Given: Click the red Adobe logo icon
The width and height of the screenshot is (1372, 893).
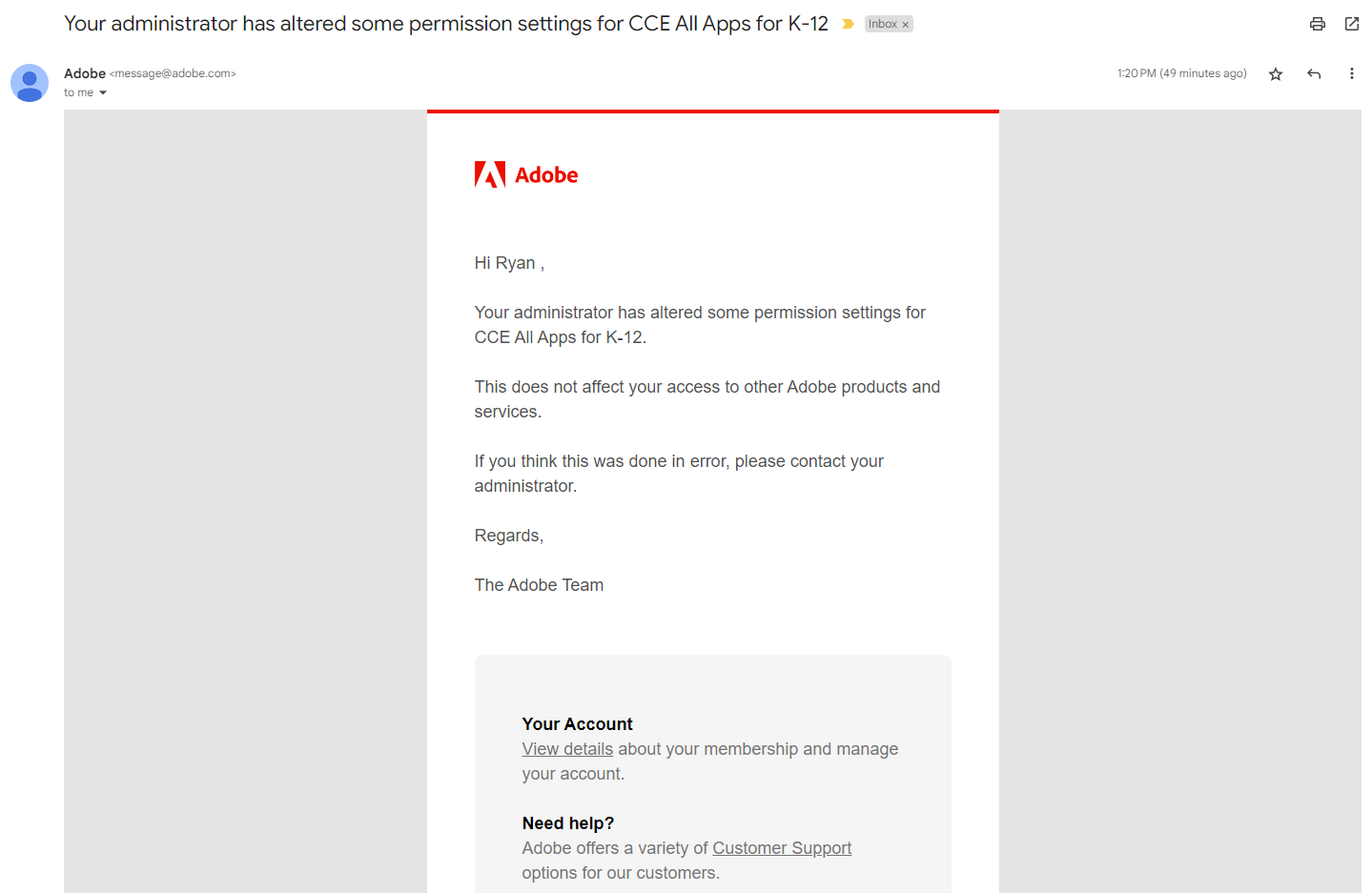Looking at the screenshot, I should [x=490, y=174].
